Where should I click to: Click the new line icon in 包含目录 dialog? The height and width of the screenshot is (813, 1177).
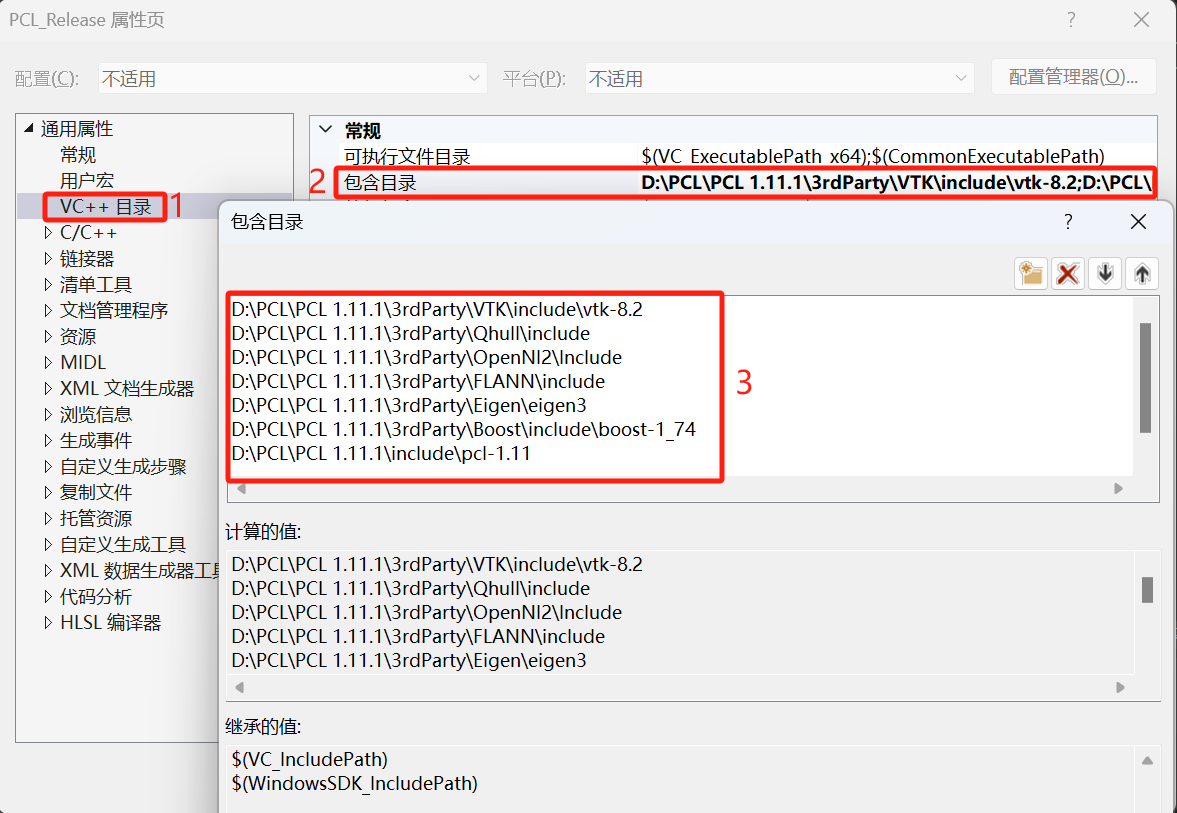tap(1031, 274)
